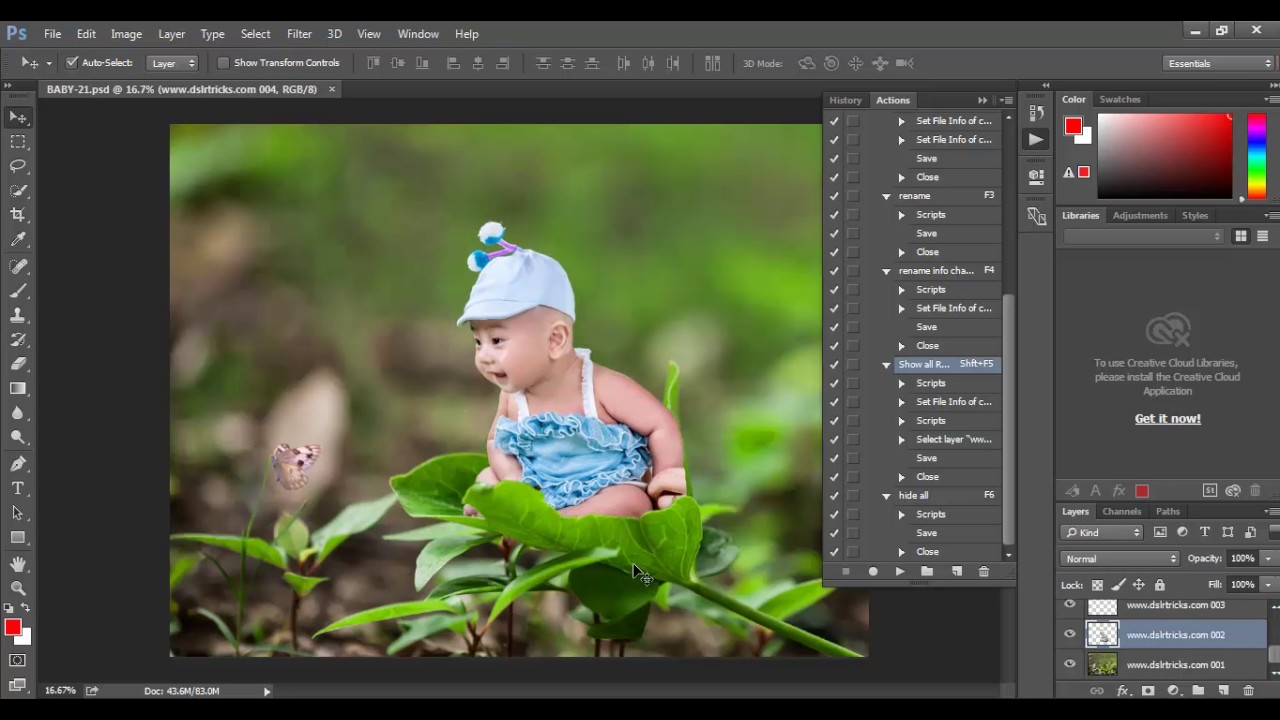Close the BABY-21.psd document tab
The width and height of the screenshot is (1280, 720).
tap(332, 89)
